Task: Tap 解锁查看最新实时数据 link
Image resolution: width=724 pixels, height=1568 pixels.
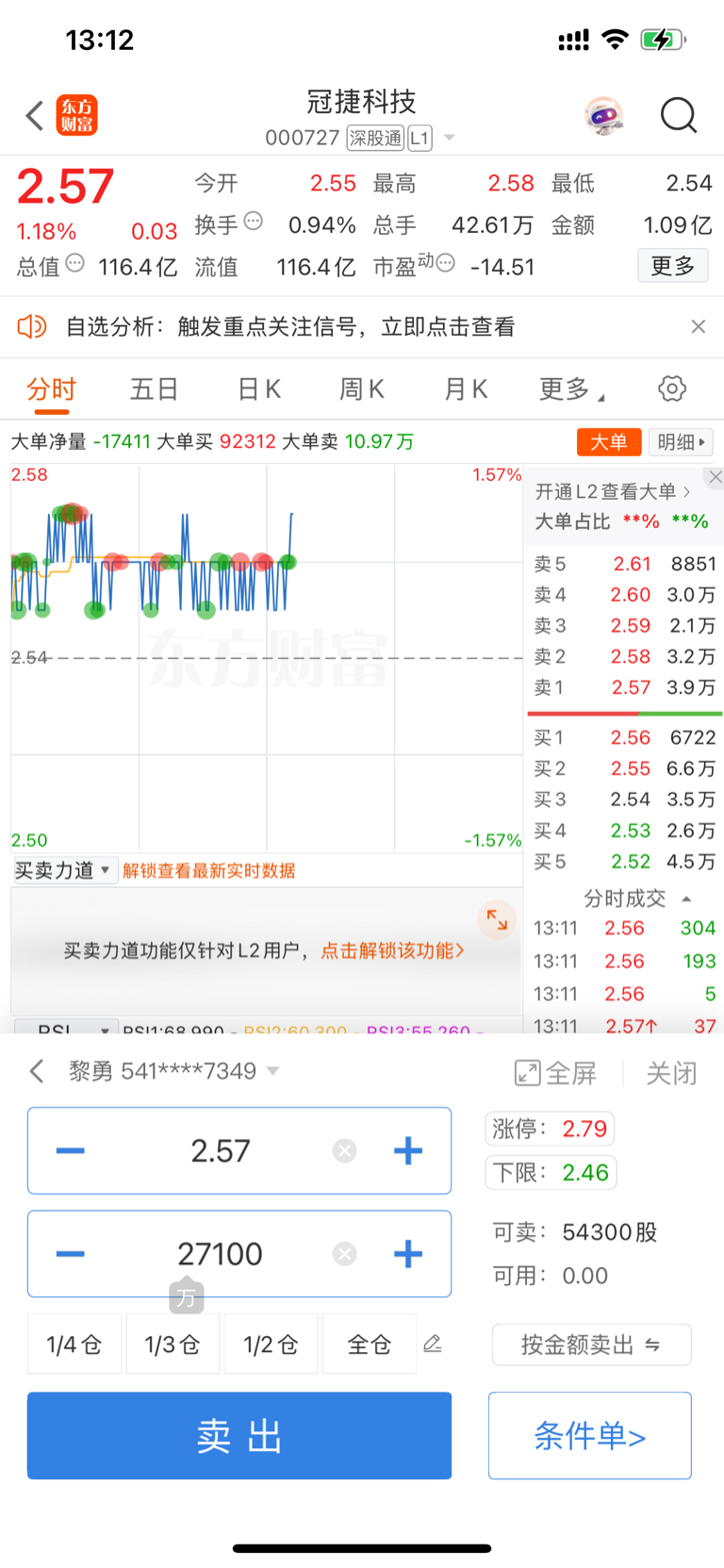Action: tap(209, 870)
